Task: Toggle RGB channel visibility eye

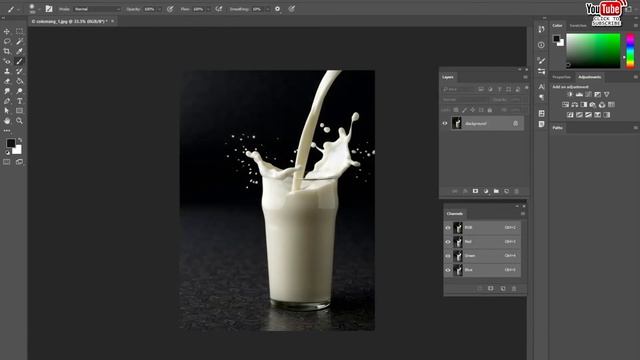Action: point(448,228)
